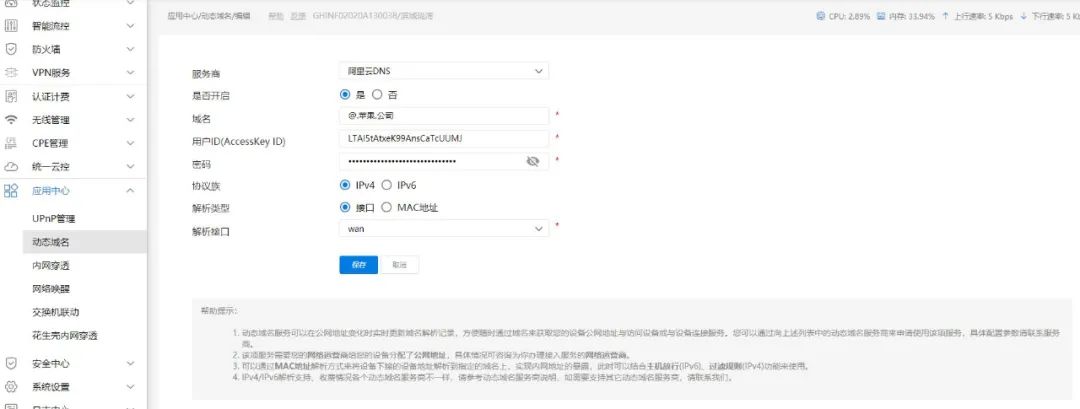Open the 服务商 dropdown showing 阿里云DNS

444,71
